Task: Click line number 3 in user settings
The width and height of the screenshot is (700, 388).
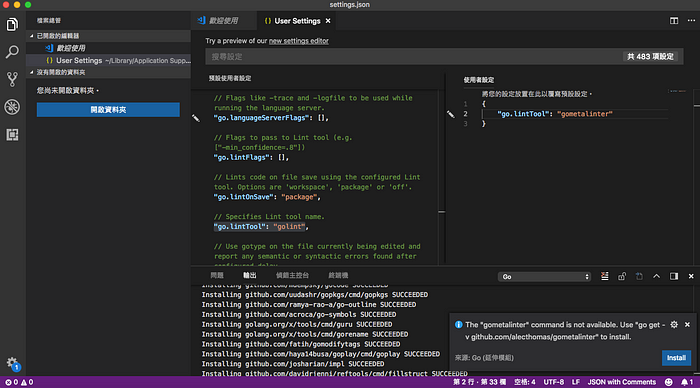Action: pos(465,124)
